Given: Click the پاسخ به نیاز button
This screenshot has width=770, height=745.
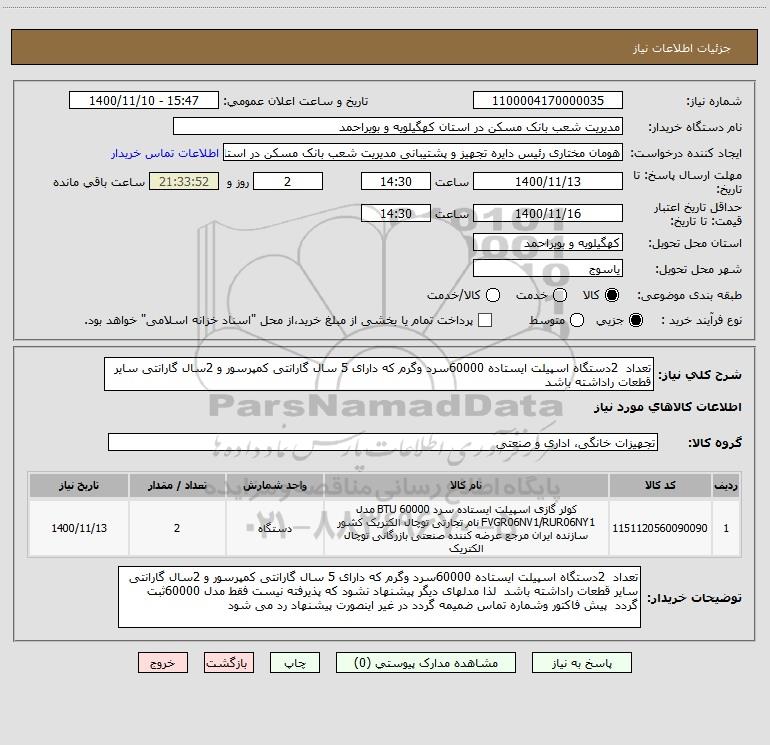Looking at the screenshot, I should pyautogui.click(x=582, y=663).
